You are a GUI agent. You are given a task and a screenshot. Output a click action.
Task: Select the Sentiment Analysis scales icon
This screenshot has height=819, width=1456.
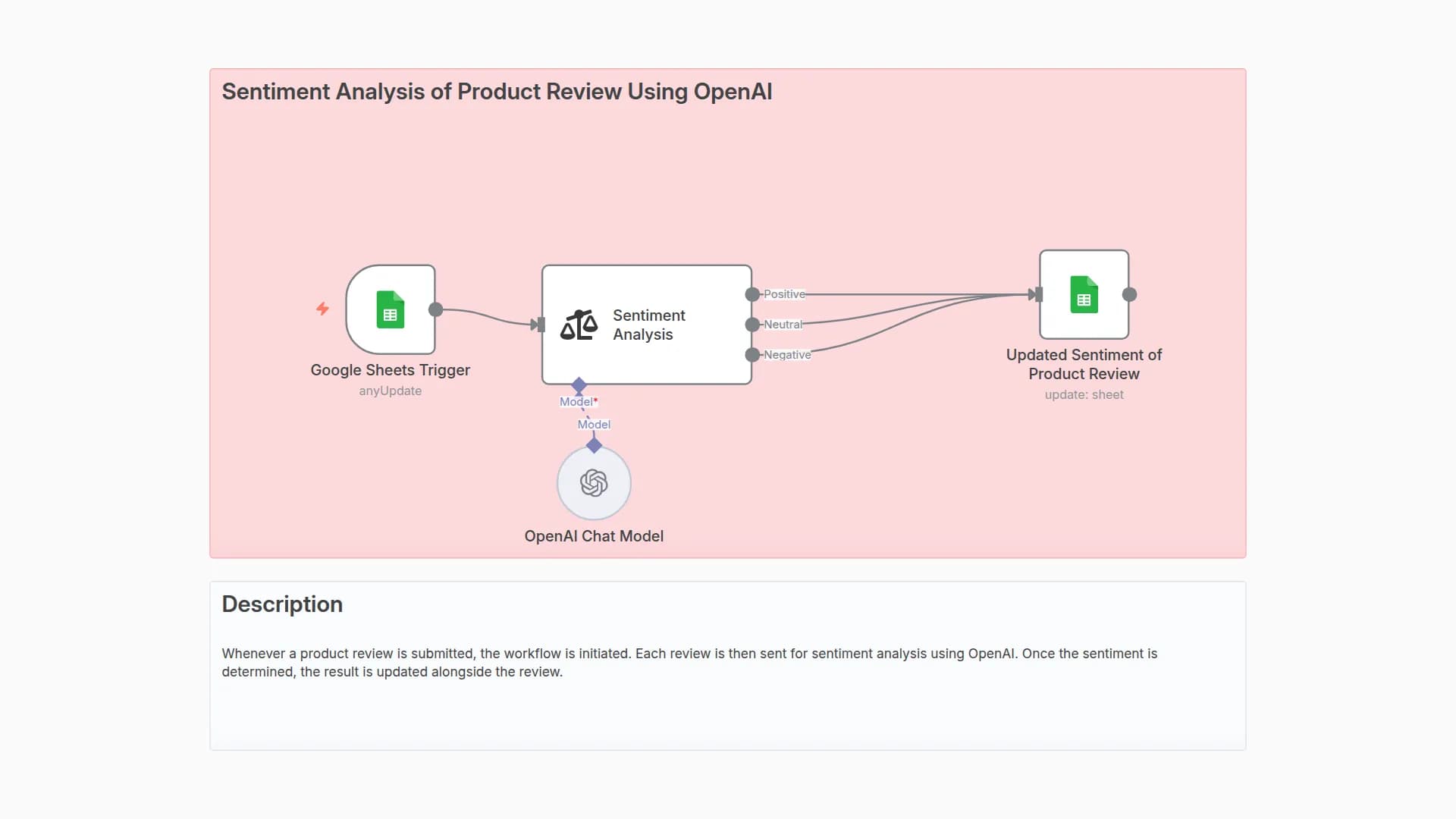(x=579, y=325)
